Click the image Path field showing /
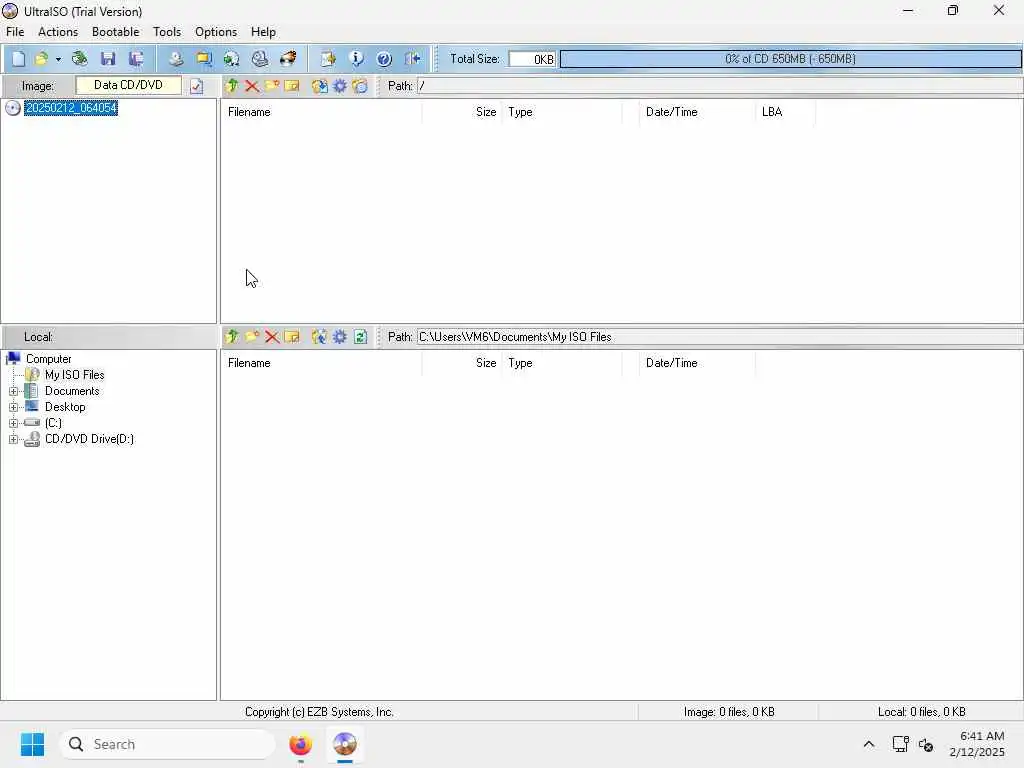This screenshot has height=768, width=1024. click(x=720, y=86)
